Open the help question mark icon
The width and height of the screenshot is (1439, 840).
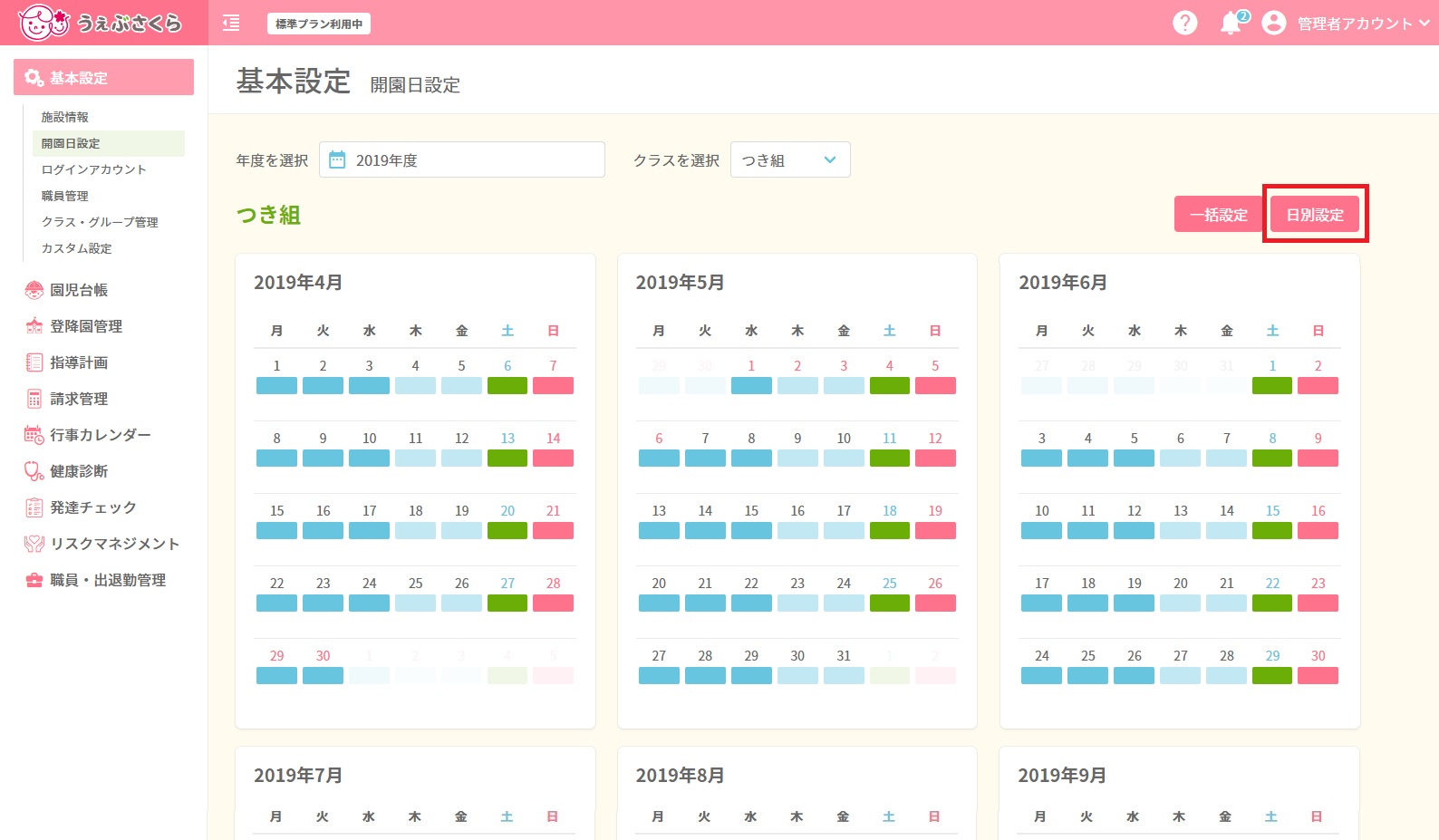click(x=1184, y=23)
